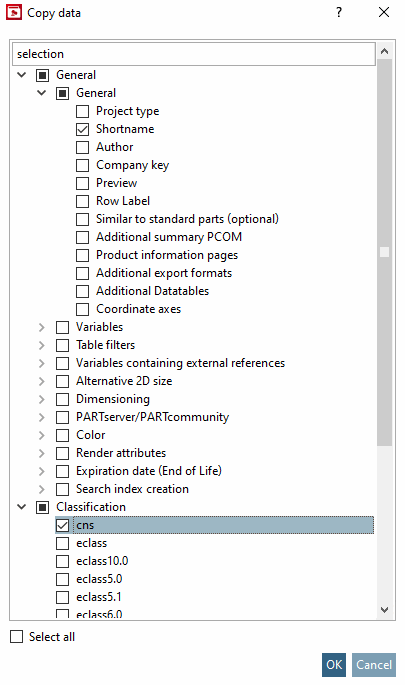The height and width of the screenshot is (685, 405).
Task: Expand the Variables tree node
Action: tap(42, 327)
